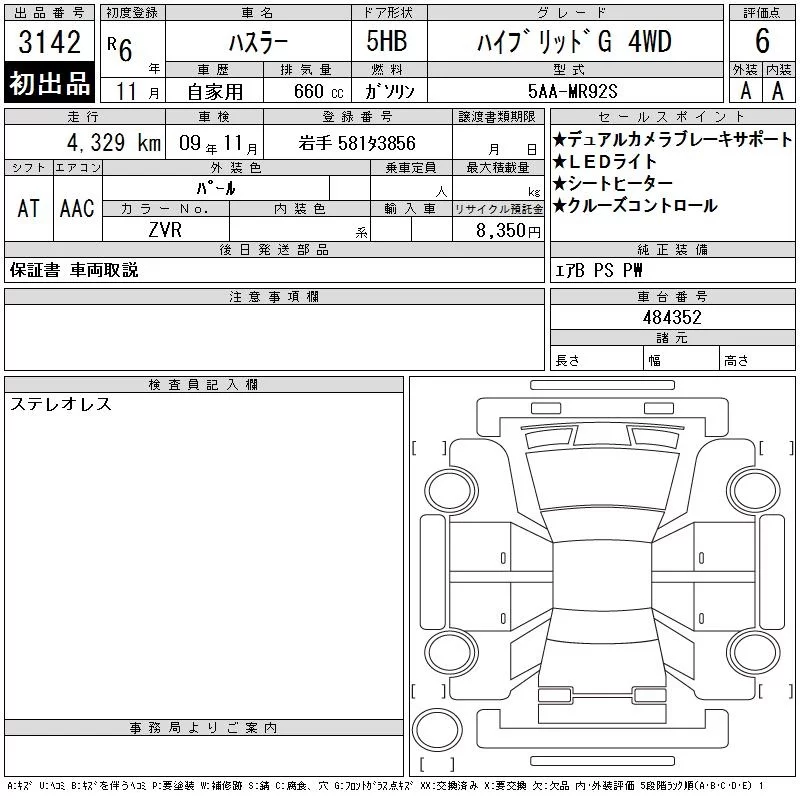Click 検査員記入欄 header
This screenshot has width=800, height=800.
[204, 384]
